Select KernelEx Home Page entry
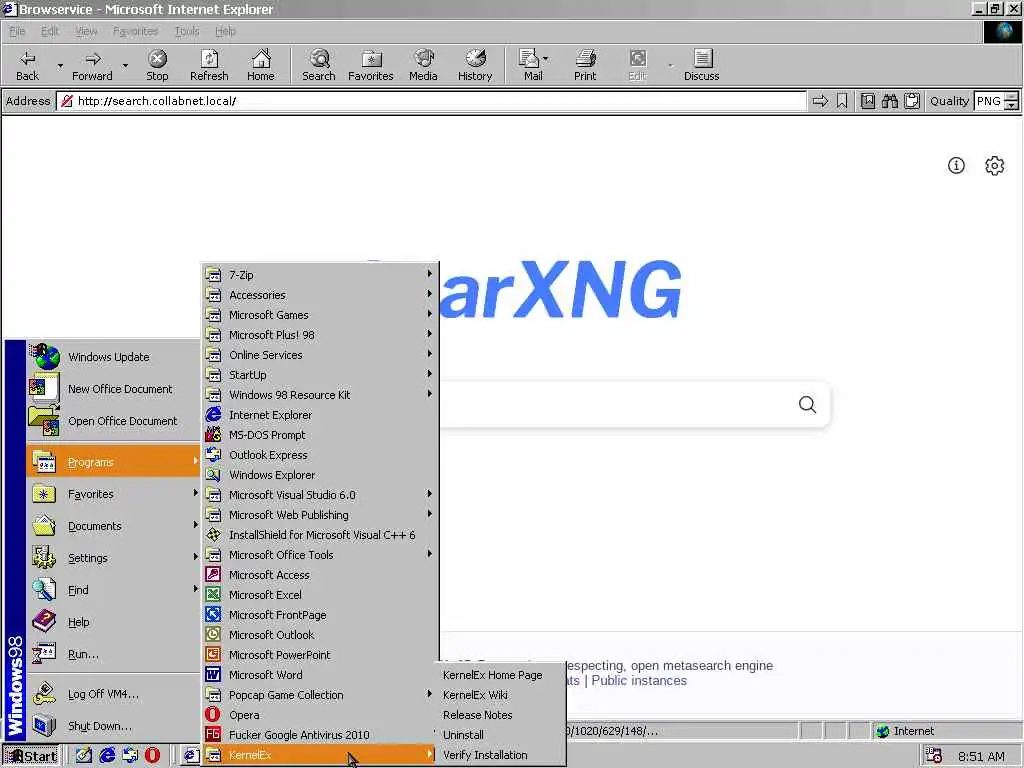 coord(500,675)
